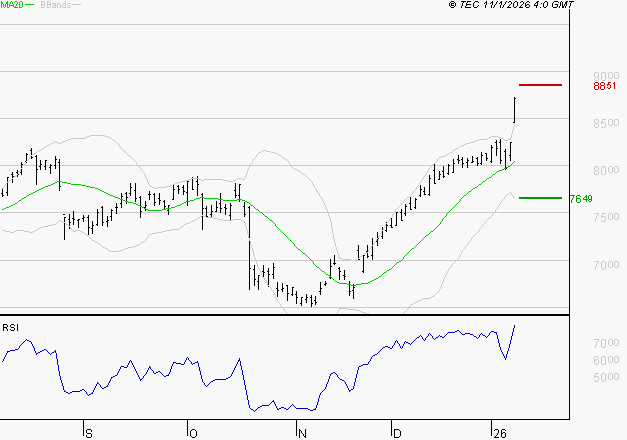Click the D month axis label
This screenshot has height=440, width=627.
(x=397, y=434)
